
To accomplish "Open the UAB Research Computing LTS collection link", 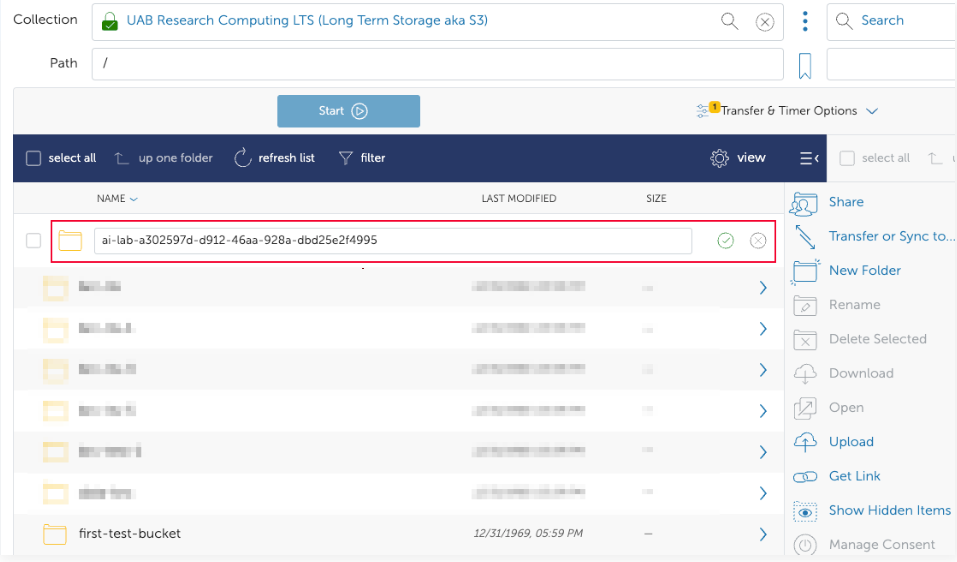I will tap(307, 20).
